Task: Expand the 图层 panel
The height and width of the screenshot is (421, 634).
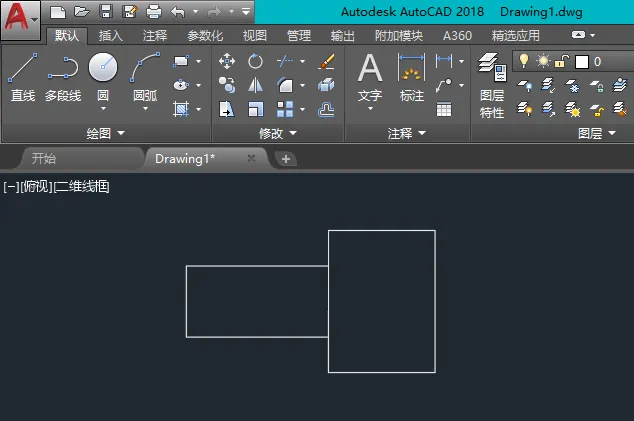Action: [x=597, y=133]
